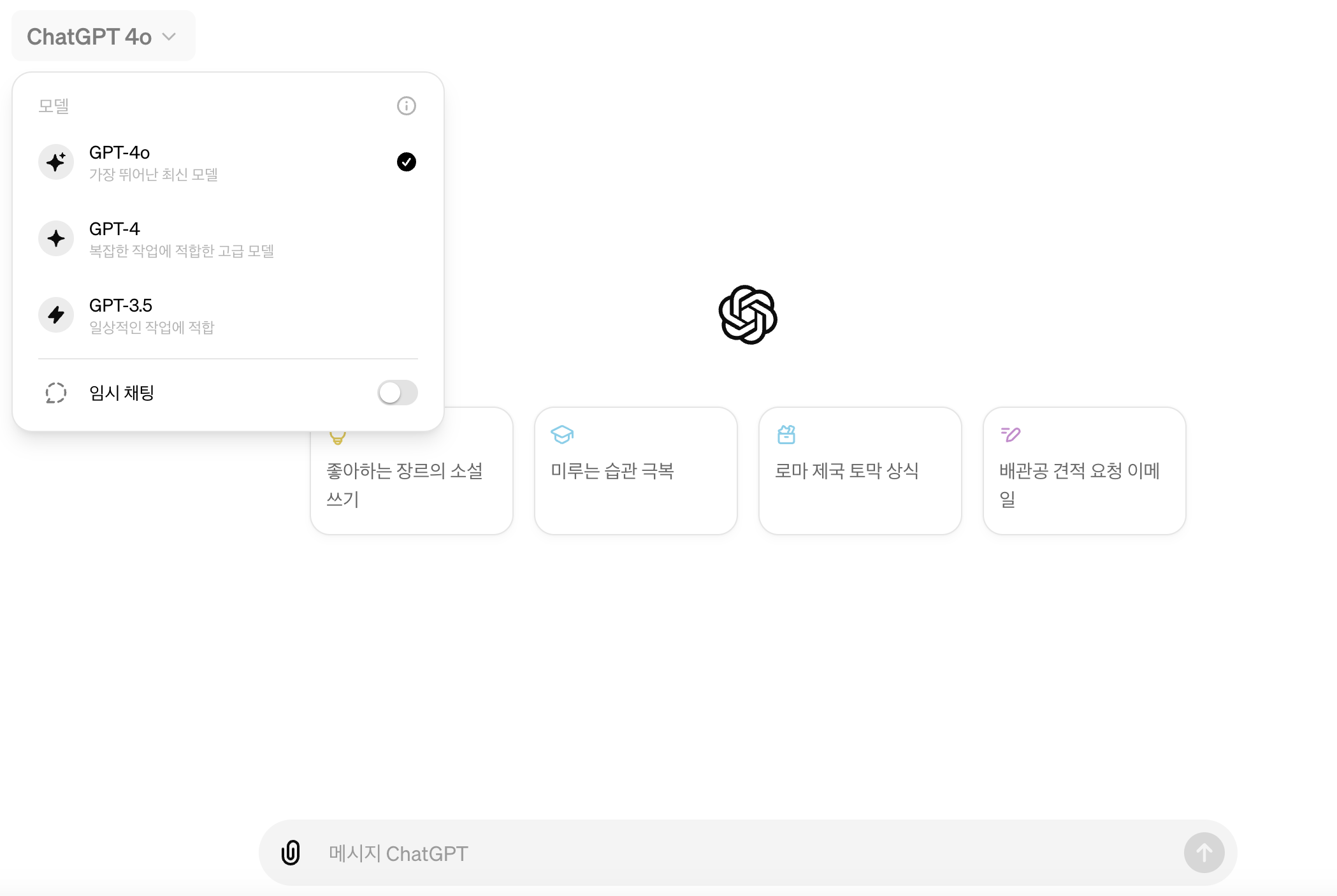Click the paperclip attach file icon
This screenshot has height=896, width=1337.
click(291, 853)
